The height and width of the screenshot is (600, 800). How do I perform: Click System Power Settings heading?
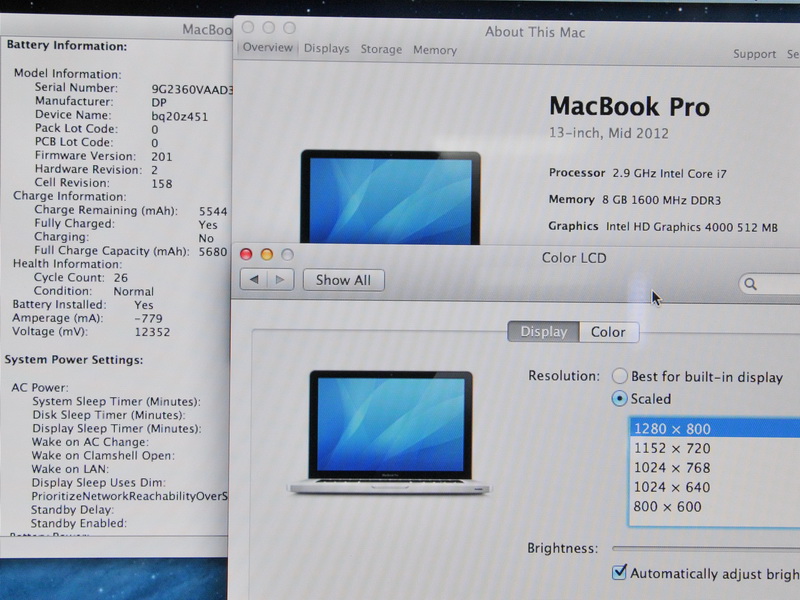click(x=74, y=360)
